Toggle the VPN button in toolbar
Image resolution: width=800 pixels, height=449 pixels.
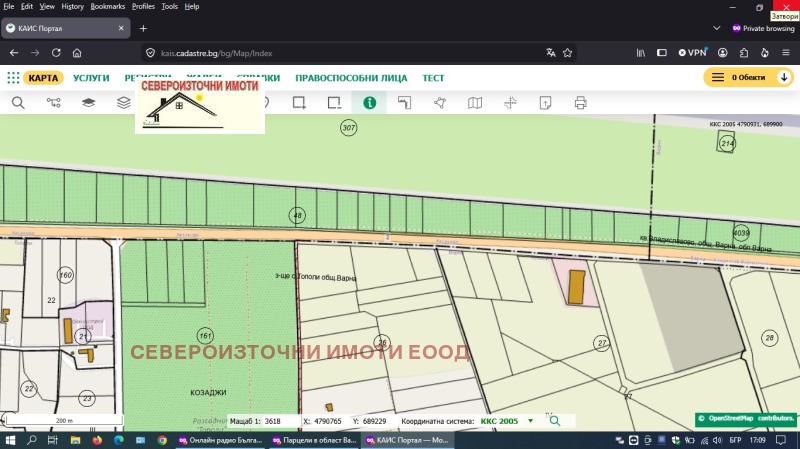(692, 53)
